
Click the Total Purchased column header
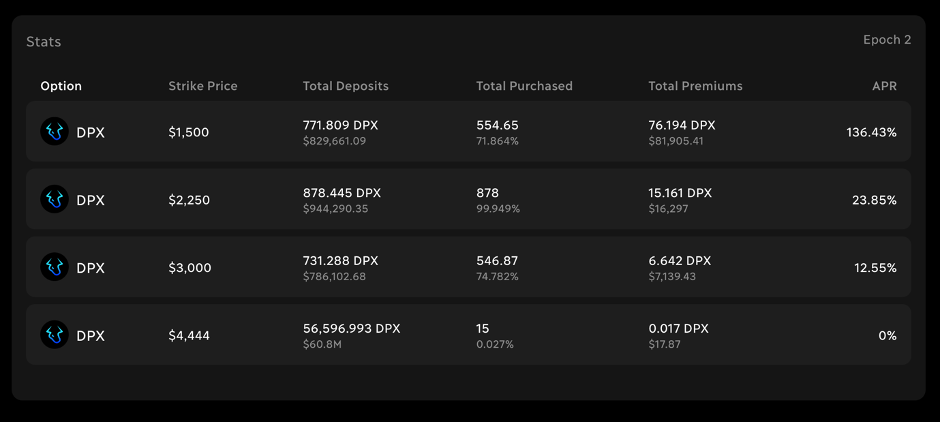pos(524,86)
